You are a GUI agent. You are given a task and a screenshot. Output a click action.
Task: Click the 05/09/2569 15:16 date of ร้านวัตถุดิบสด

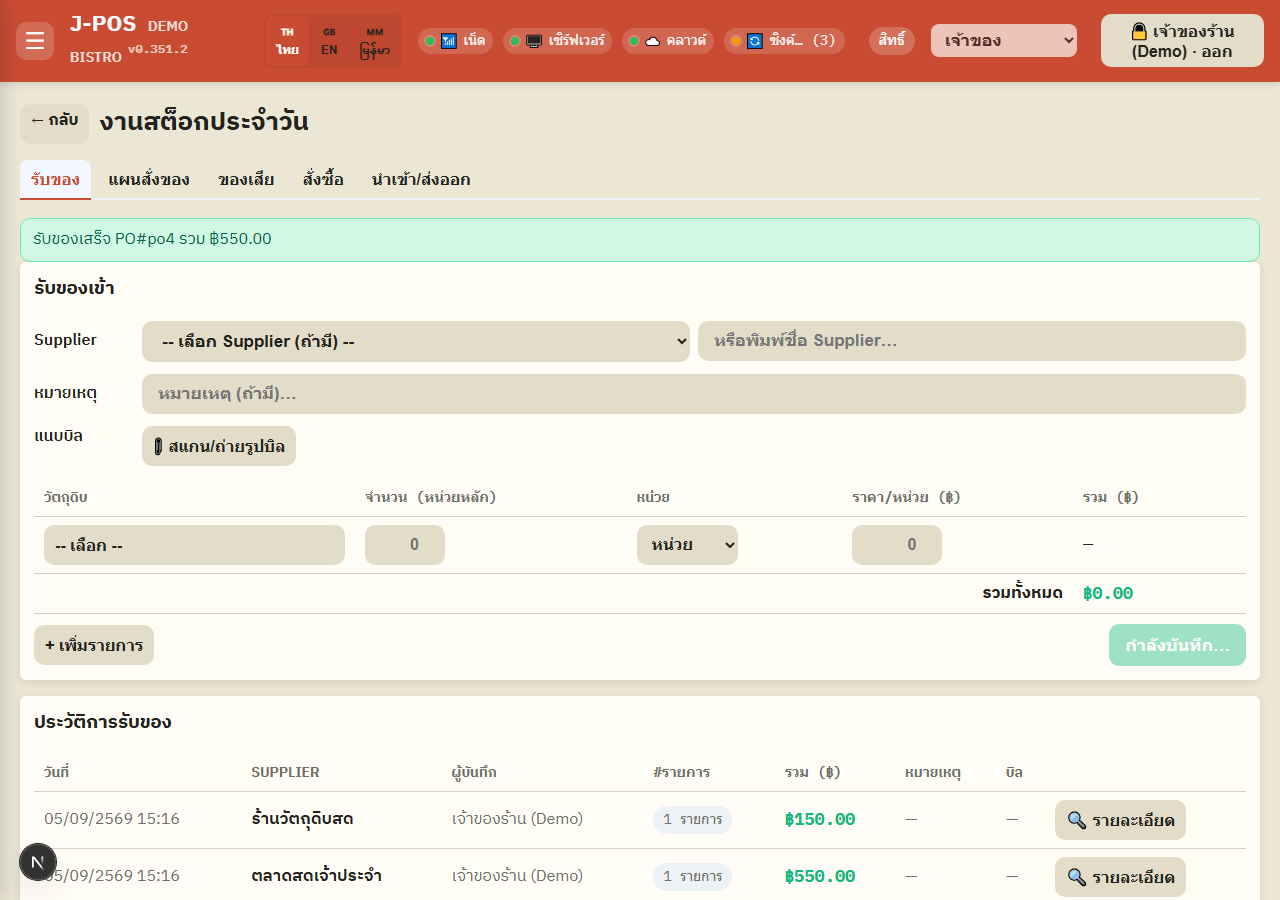click(x=112, y=819)
